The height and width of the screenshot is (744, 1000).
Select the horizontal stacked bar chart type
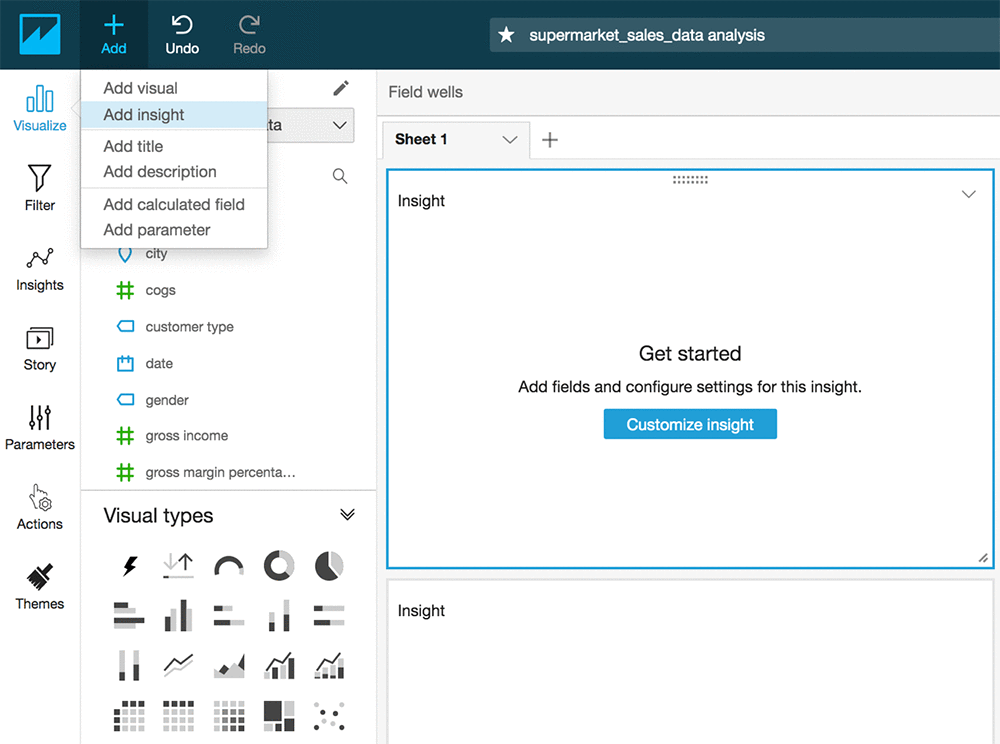click(x=229, y=616)
